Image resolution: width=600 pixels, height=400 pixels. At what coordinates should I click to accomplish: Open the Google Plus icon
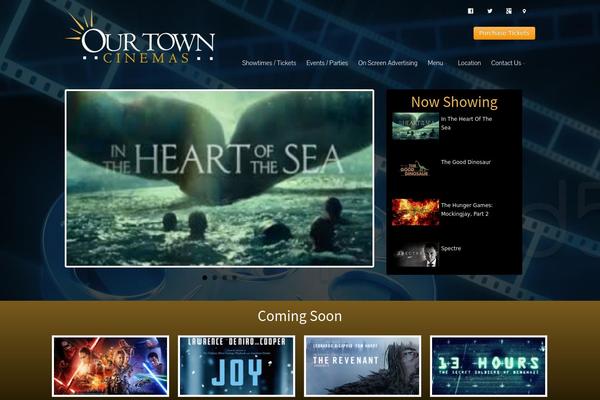point(509,11)
